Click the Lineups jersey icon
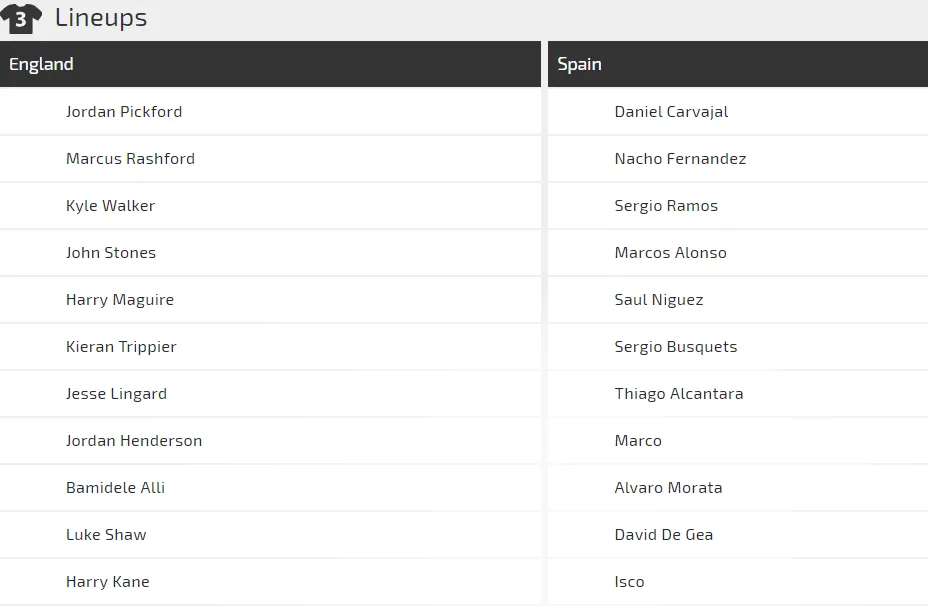Image resolution: width=928 pixels, height=606 pixels. (21, 18)
